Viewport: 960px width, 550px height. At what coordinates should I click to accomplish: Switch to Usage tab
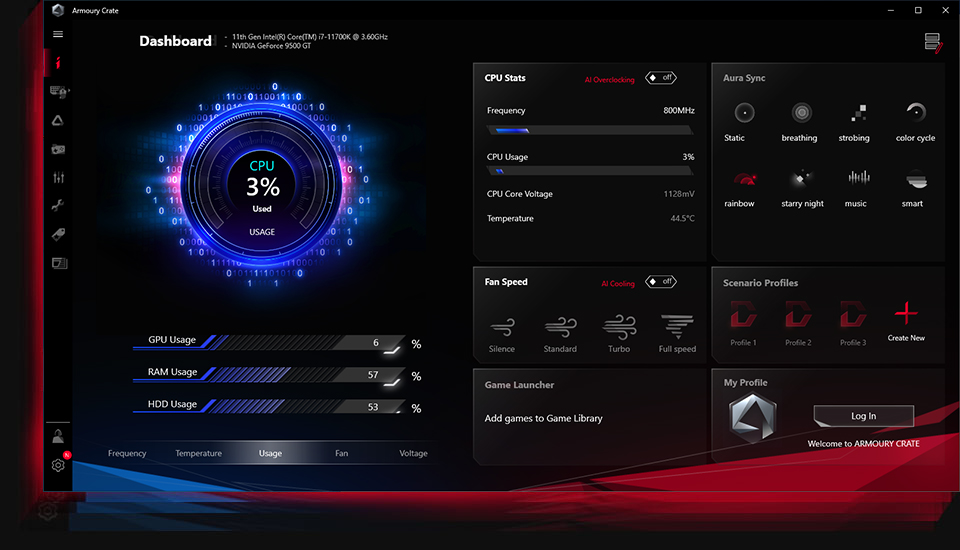click(x=270, y=453)
